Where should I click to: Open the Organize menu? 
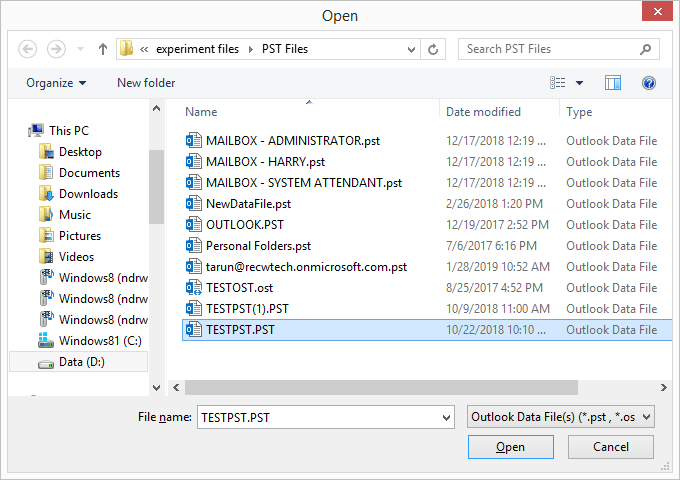pos(56,83)
